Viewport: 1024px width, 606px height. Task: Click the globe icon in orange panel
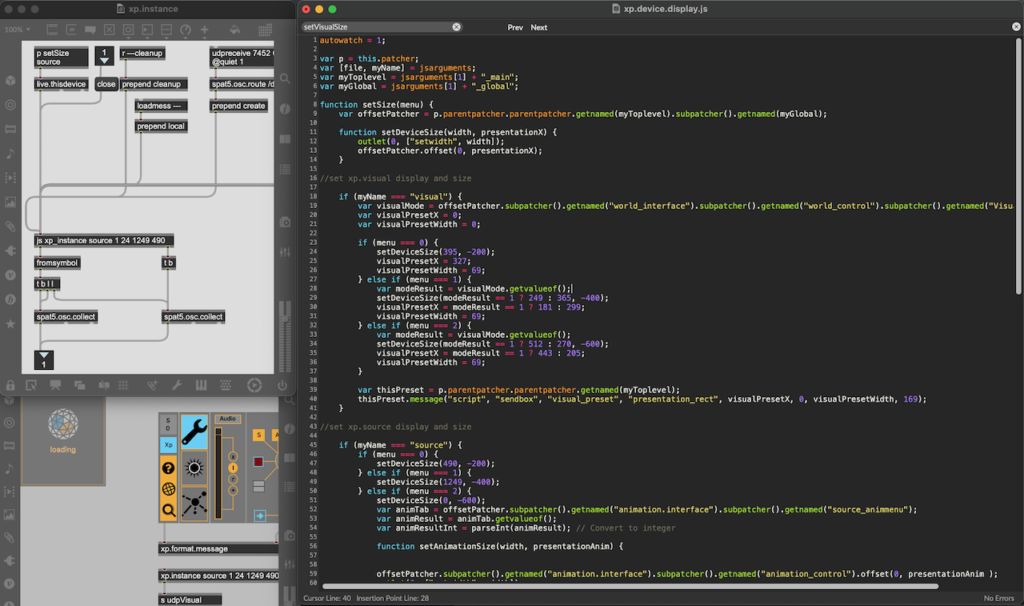pos(168,489)
